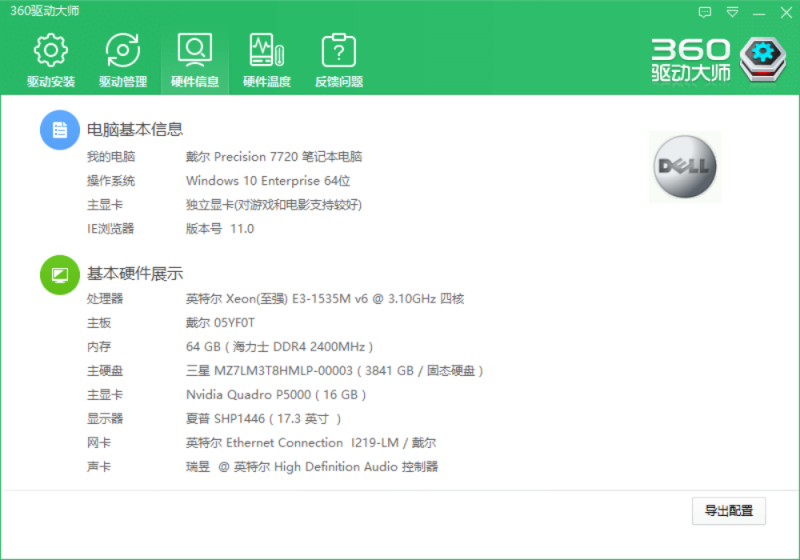Click the 我的电脑 label
Screen dimensions: 800x560
pos(111,157)
